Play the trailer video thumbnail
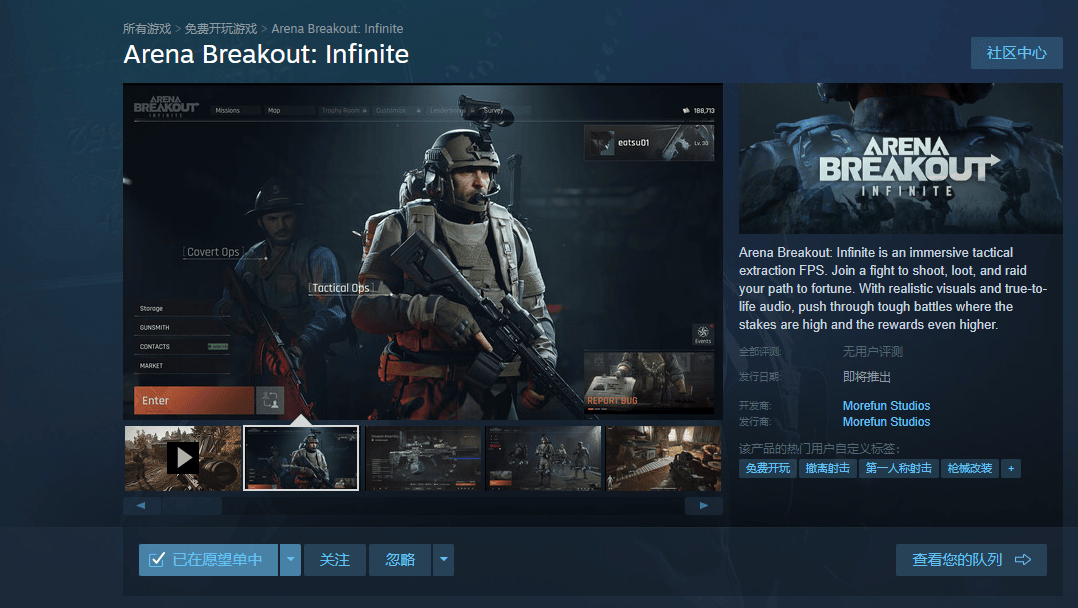The height and width of the screenshot is (608, 1078). pos(183,458)
